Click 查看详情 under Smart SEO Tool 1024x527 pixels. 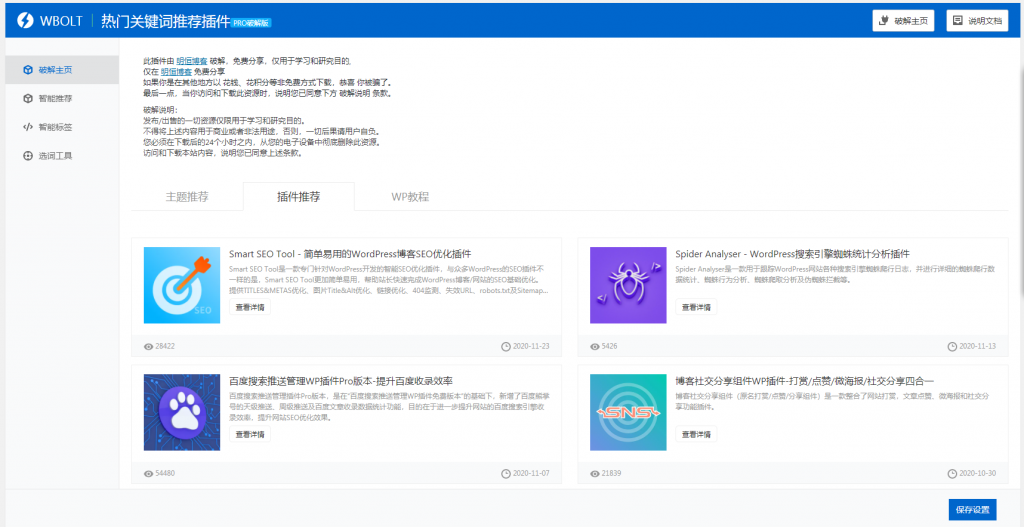tap(250, 308)
